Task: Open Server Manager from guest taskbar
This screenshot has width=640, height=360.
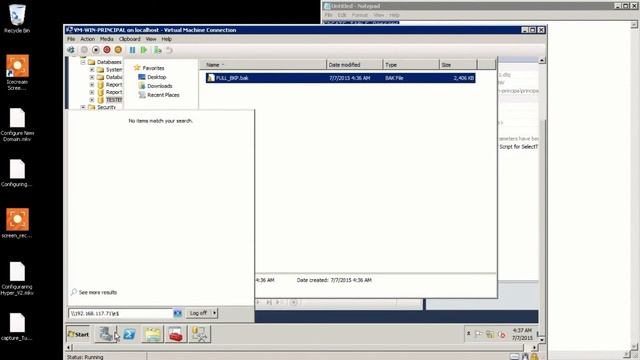Action: pyautogui.click(x=106, y=334)
